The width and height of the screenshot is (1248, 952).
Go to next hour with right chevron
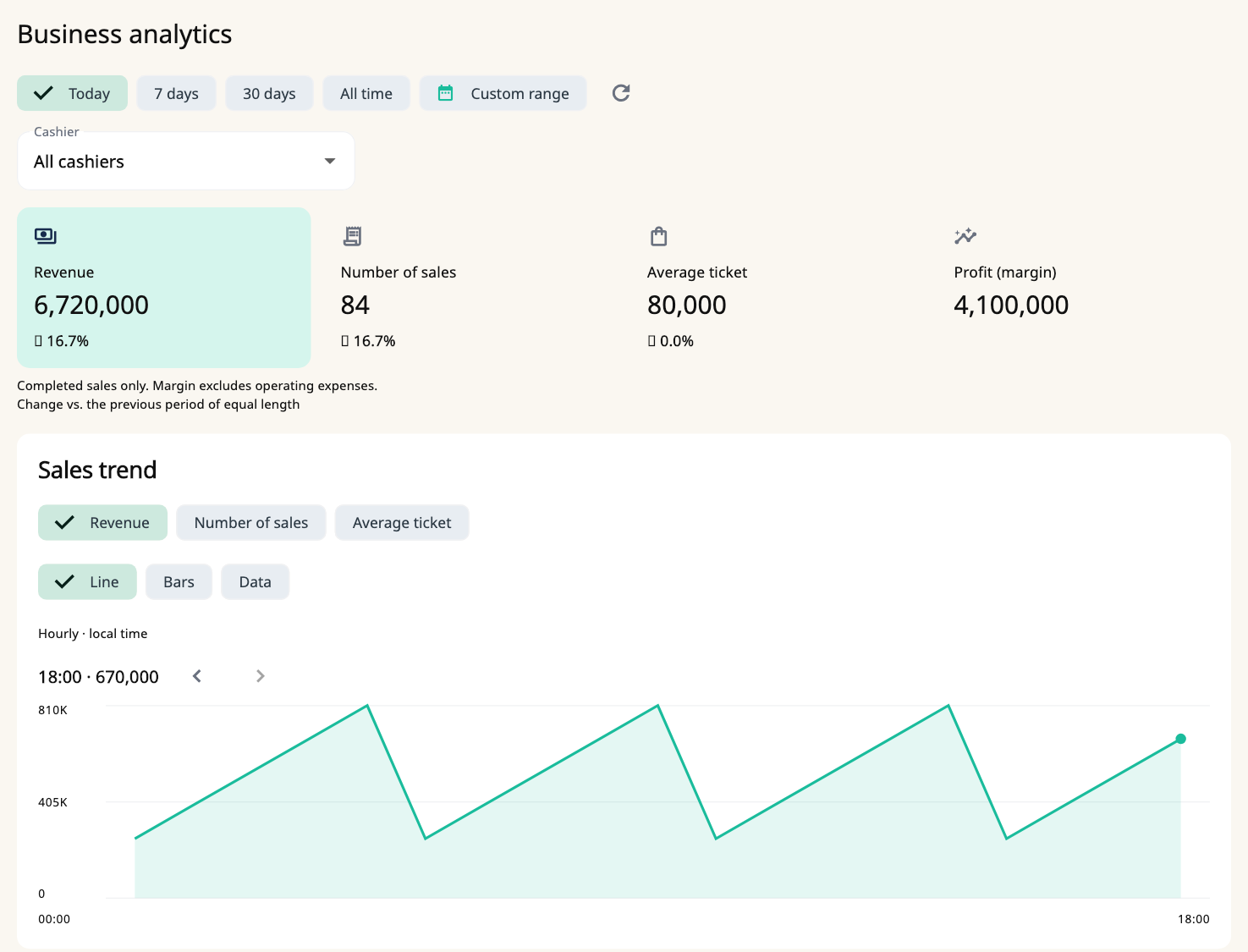point(261,676)
